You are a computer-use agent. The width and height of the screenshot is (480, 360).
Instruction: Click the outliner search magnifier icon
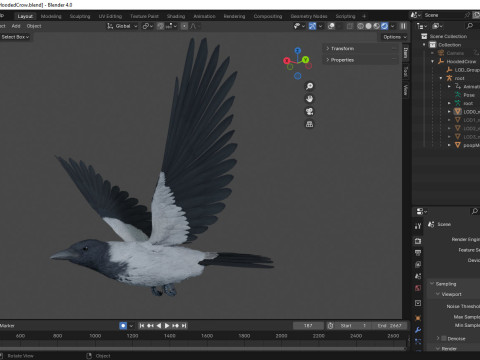pos(470,26)
